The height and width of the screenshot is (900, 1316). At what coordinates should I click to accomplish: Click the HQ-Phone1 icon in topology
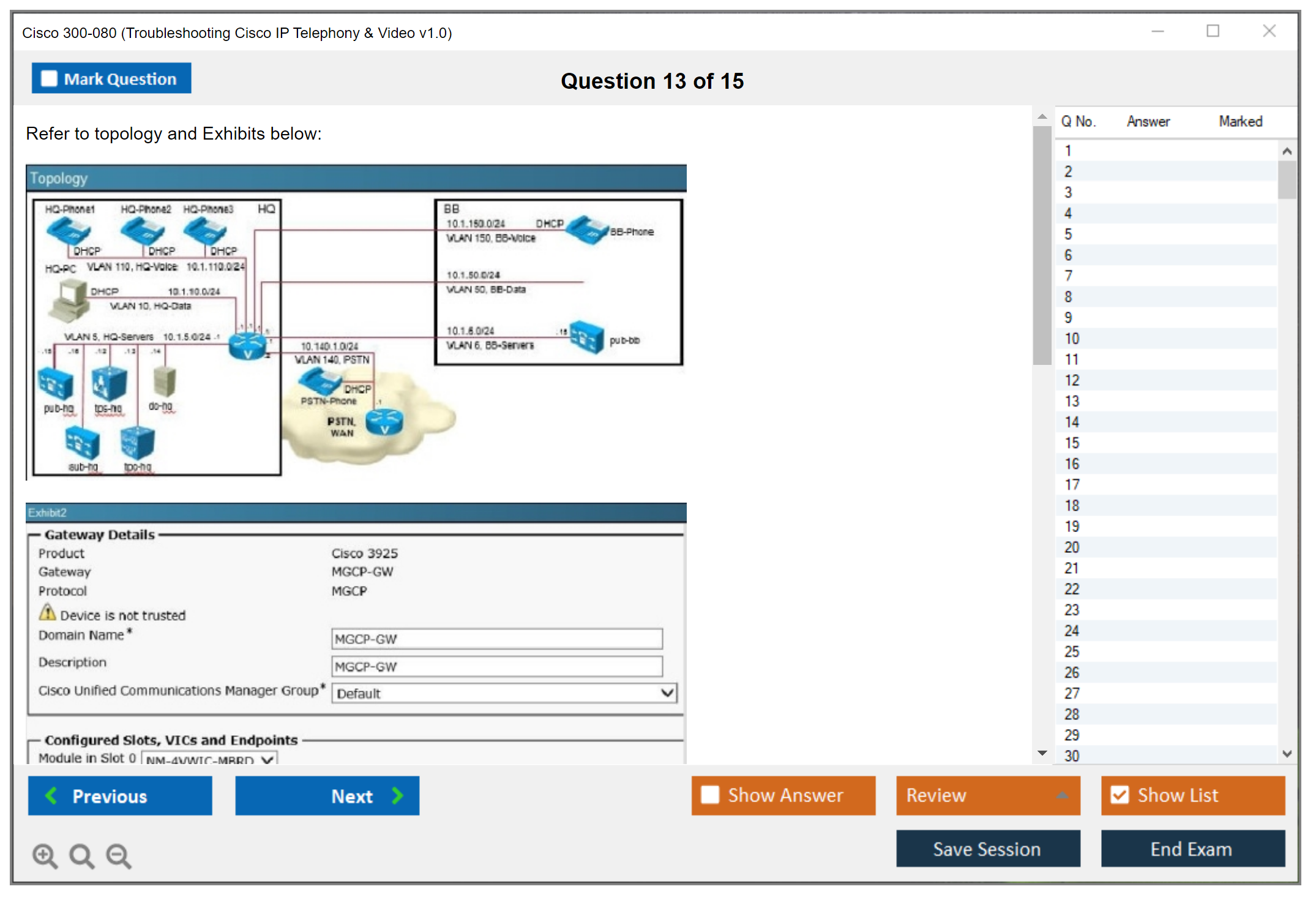tap(69, 232)
